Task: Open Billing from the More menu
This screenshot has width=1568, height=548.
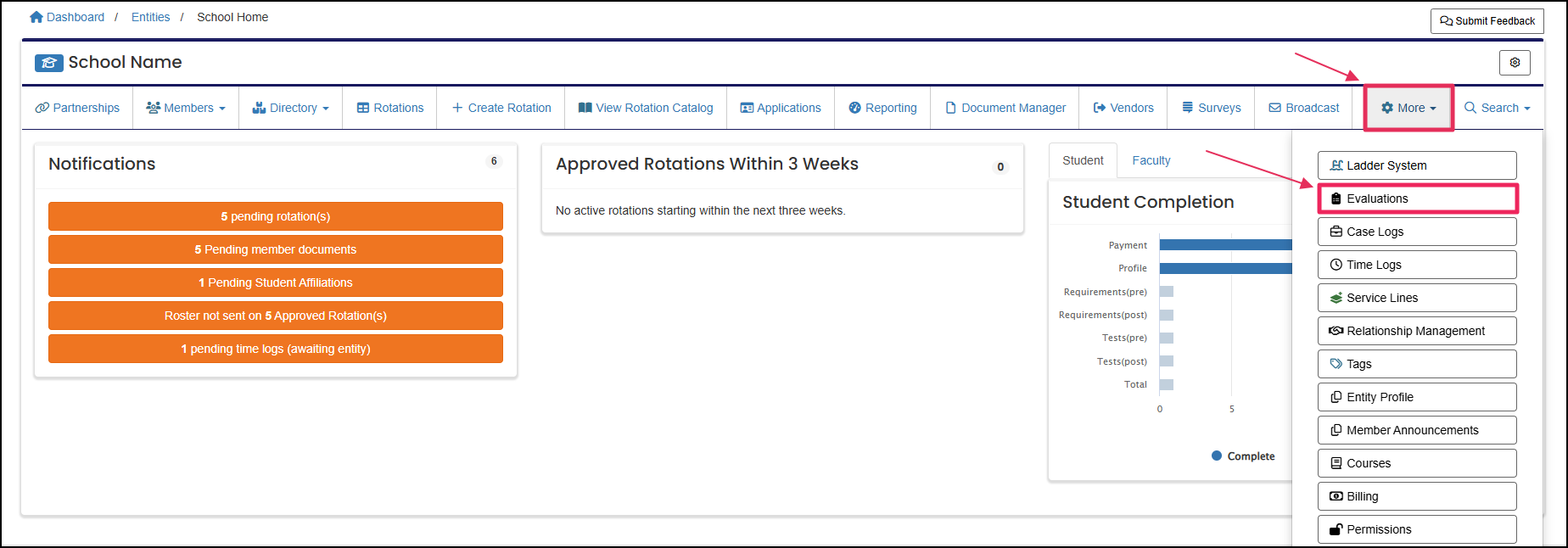Action: click(1417, 496)
